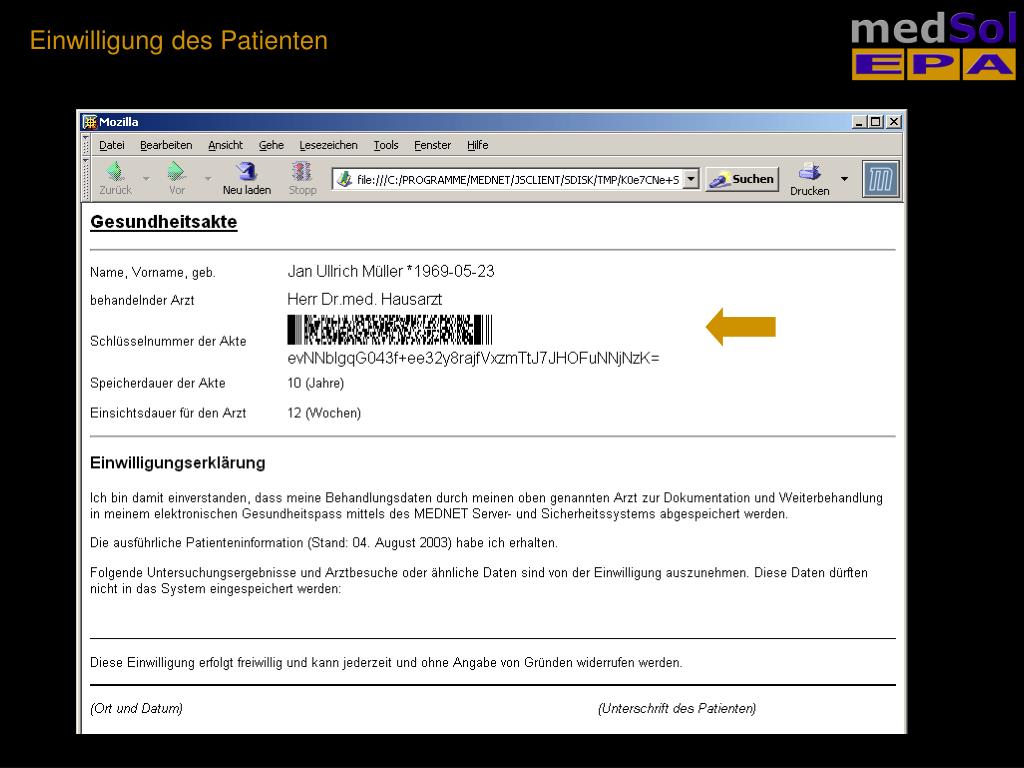Click the Gesundheitsakte heading
Image resolution: width=1024 pixels, height=768 pixels.
click(x=163, y=222)
